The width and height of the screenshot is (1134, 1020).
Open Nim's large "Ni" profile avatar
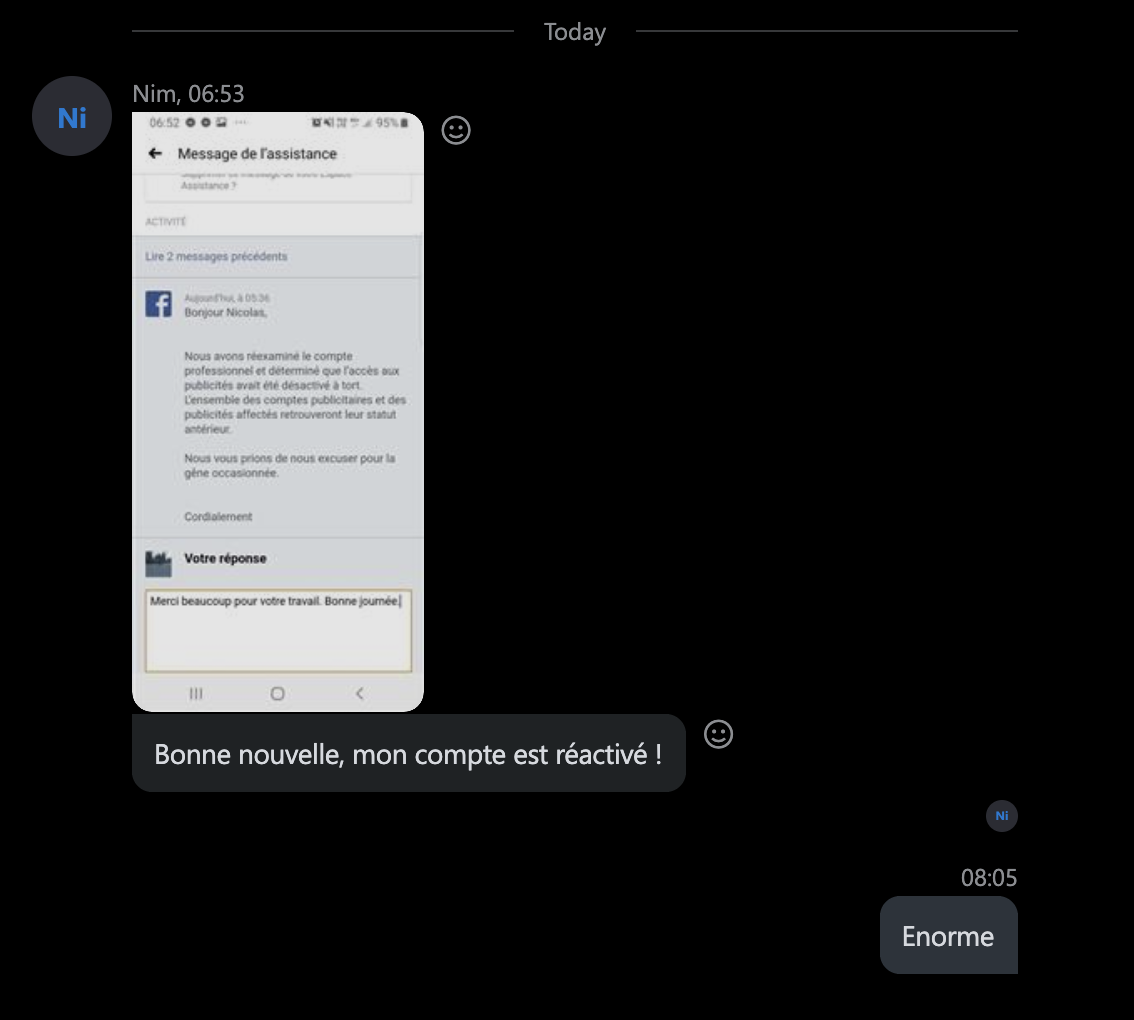coord(72,117)
